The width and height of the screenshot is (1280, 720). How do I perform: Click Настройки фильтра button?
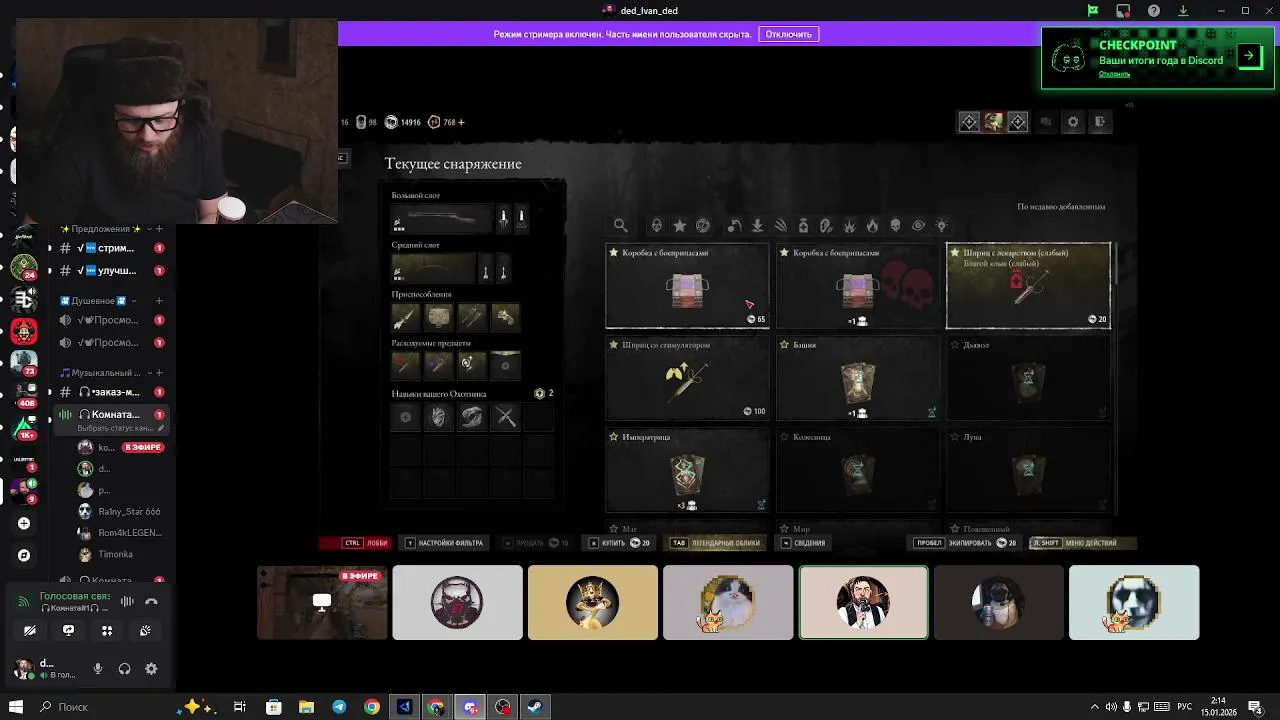coord(445,543)
